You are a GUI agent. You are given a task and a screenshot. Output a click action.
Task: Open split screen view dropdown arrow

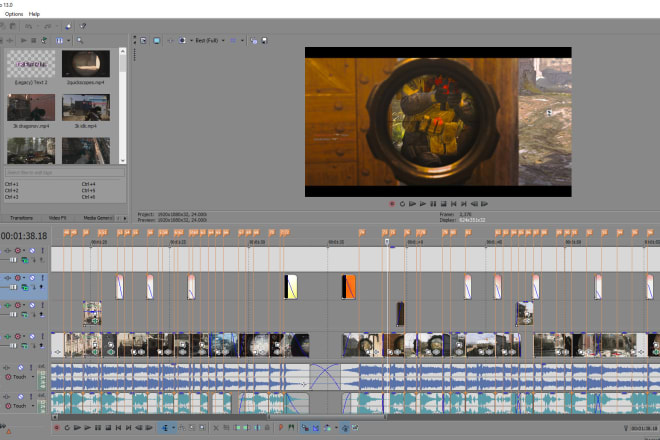(x=191, y=40)
